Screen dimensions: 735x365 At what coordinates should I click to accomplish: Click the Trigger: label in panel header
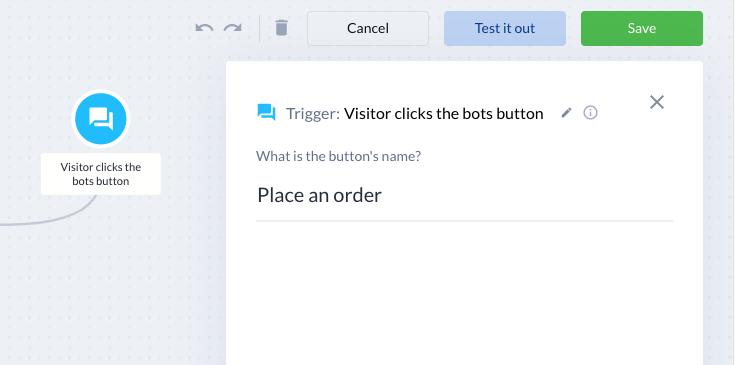313,113
